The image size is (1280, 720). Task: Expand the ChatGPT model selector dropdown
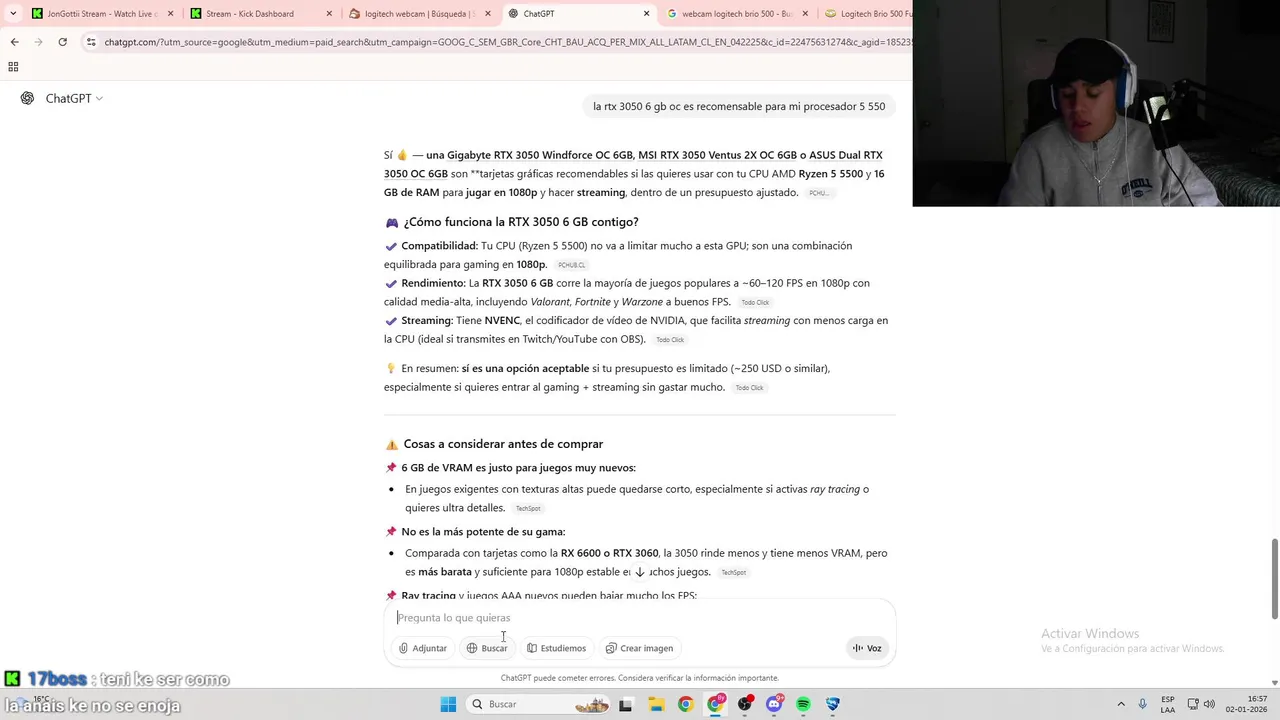point(74,98)
